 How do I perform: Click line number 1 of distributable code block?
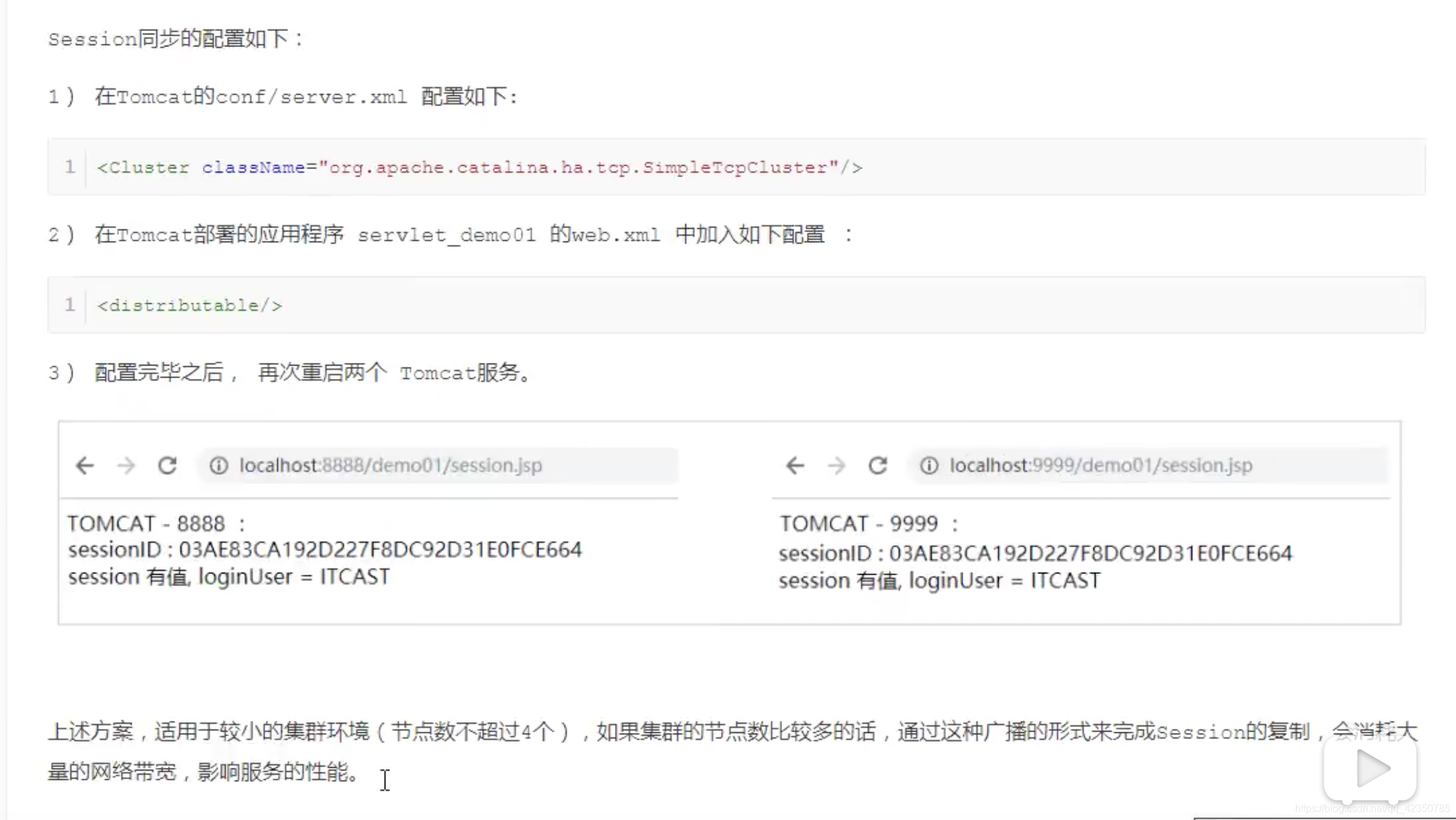[69, 304]
